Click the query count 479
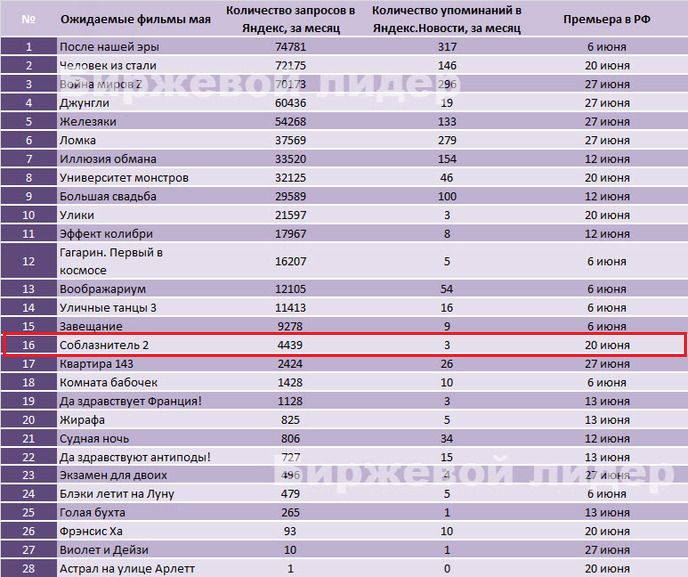Viewport: 688px width, 577px height. coord(290,494)
